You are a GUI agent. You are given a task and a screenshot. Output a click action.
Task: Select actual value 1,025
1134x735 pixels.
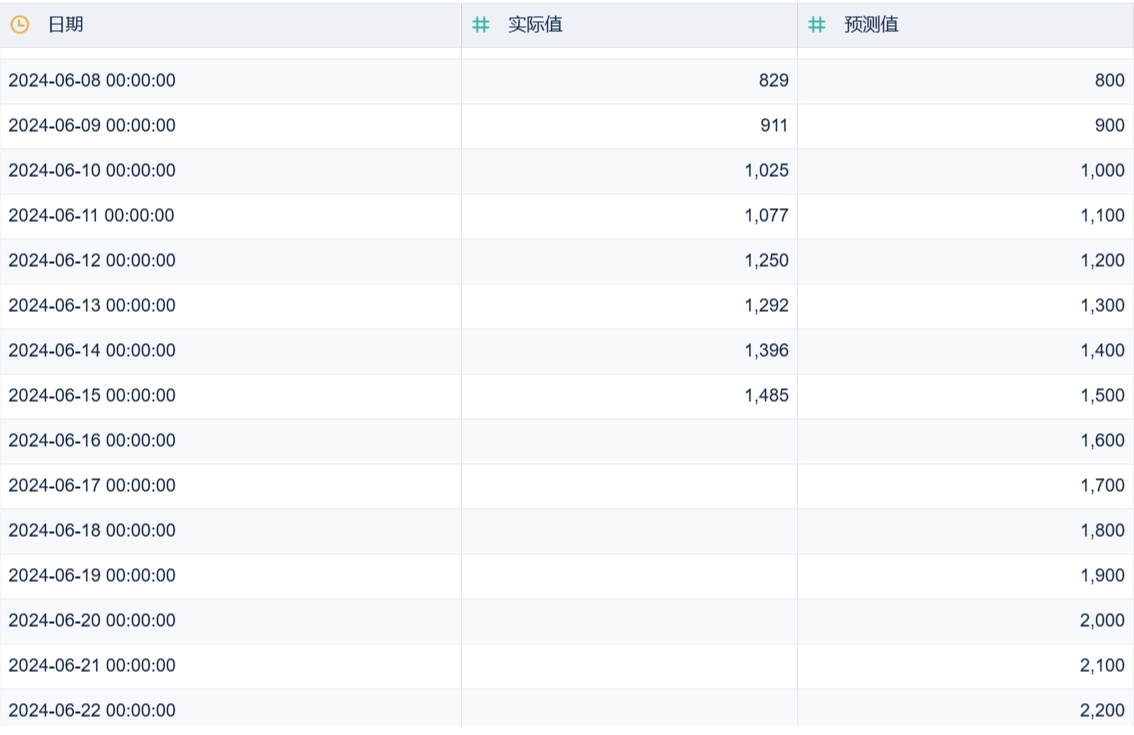[x=767, y=170]
